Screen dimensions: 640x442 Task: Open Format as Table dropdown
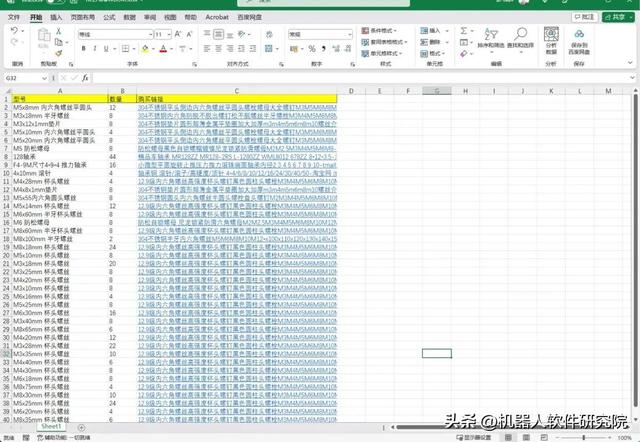[384, 42]
